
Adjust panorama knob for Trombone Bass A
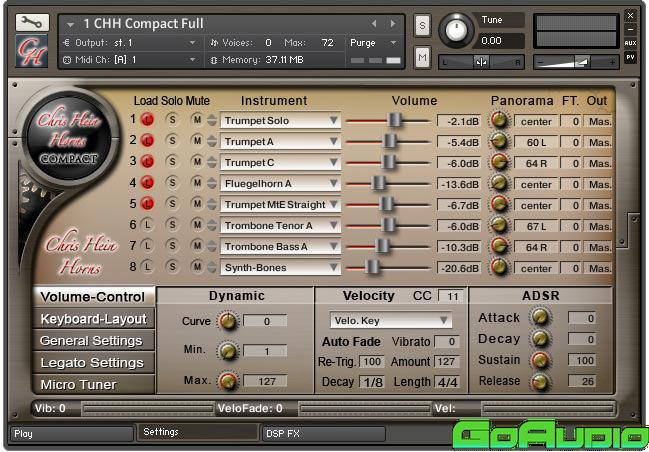(x=499, y=246)
